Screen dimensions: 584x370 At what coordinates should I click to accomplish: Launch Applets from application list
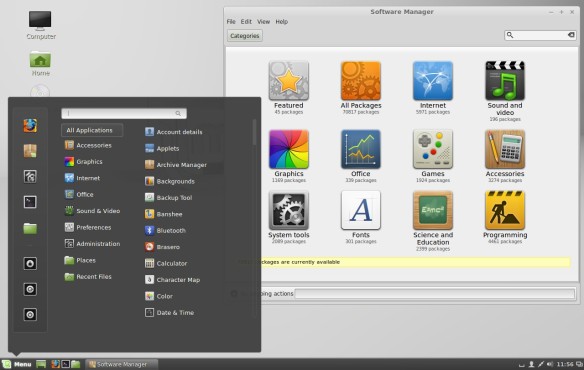(162, 148)
